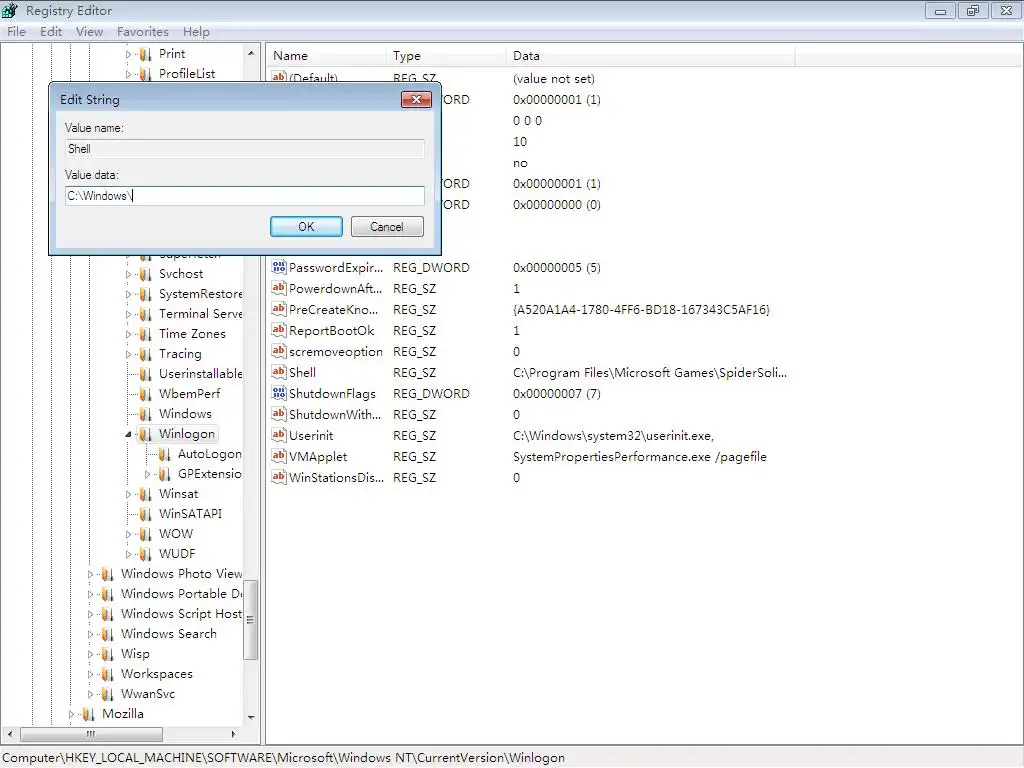The image size is (1024, 768).
Task: Click the GPExtensio folder icon
Action: coord(165,474)
